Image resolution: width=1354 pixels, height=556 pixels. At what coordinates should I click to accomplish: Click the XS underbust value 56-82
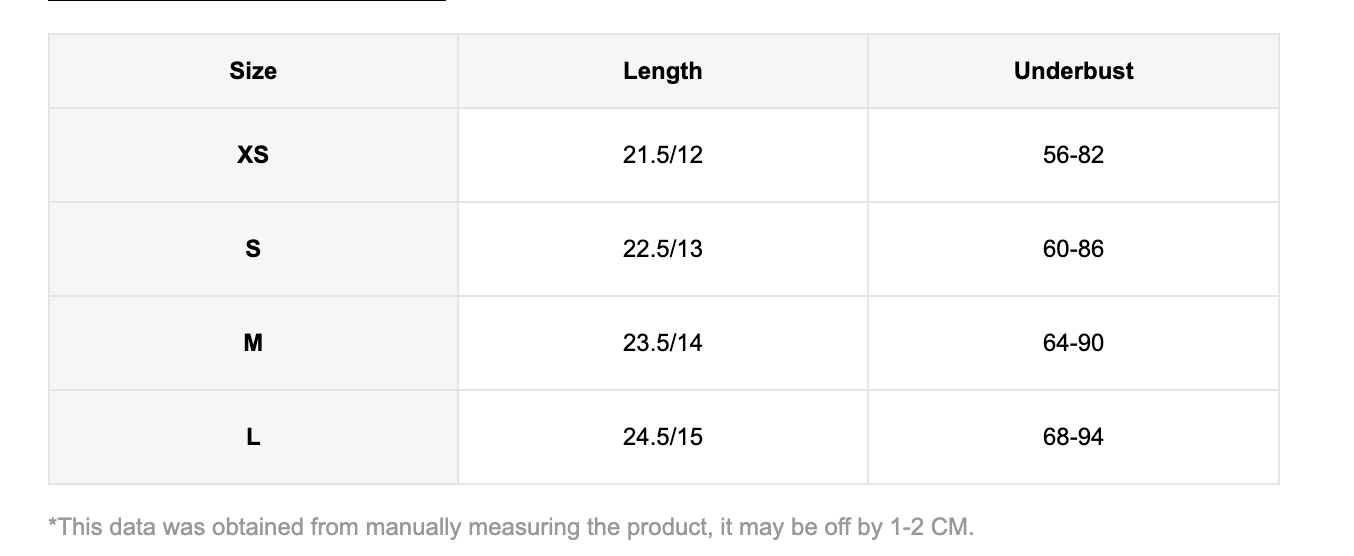[x=1073, y=155]
